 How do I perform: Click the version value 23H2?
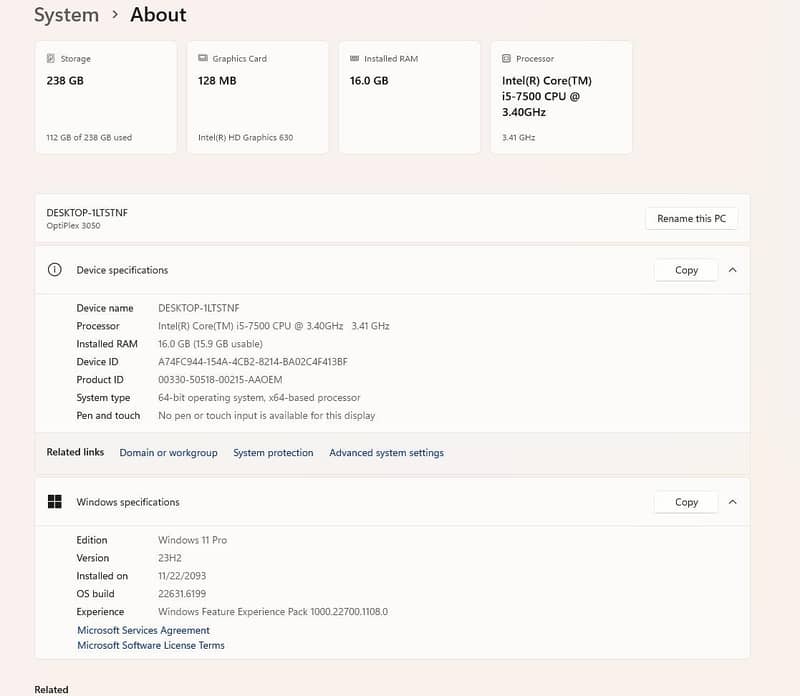pos(169,558)
